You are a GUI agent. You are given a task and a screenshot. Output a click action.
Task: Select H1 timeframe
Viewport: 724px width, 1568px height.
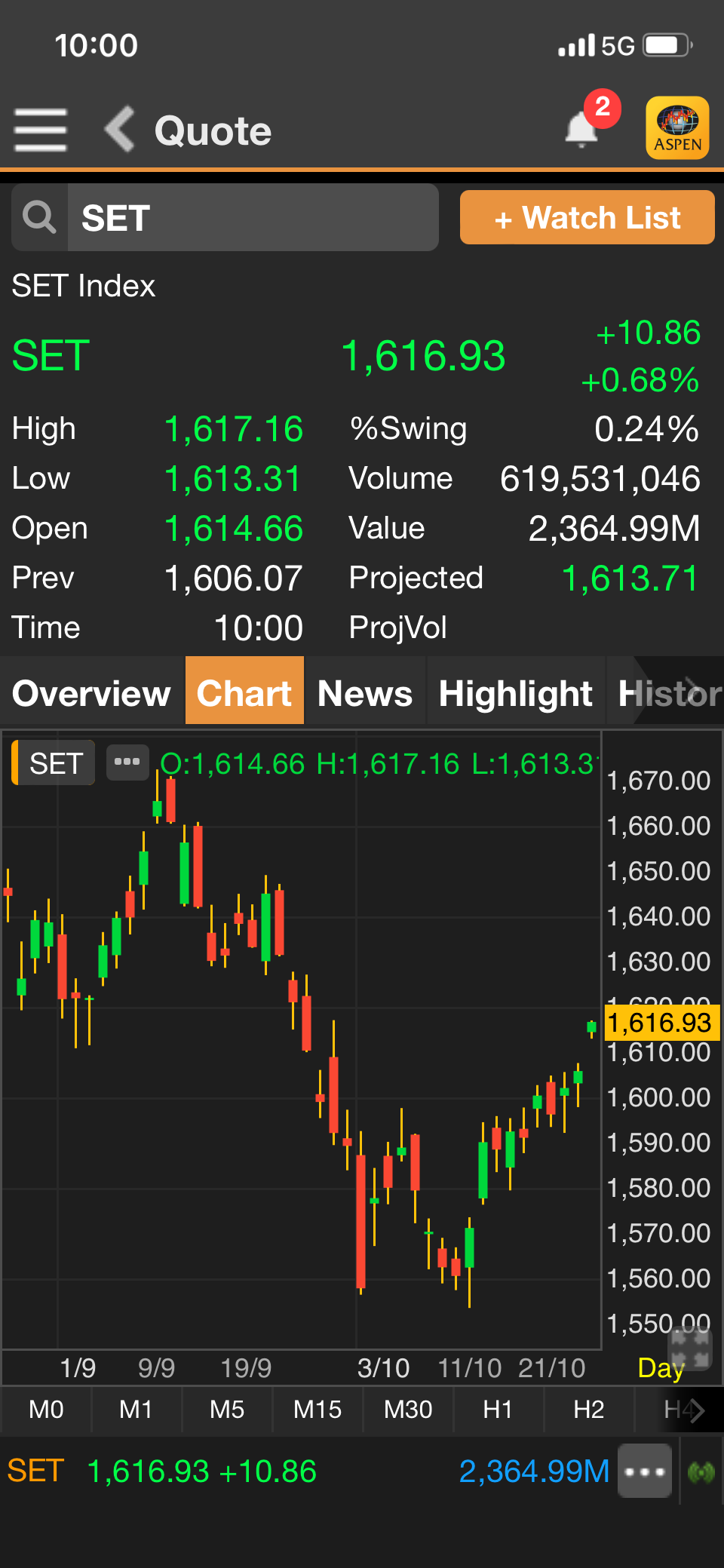[499, 1410]
